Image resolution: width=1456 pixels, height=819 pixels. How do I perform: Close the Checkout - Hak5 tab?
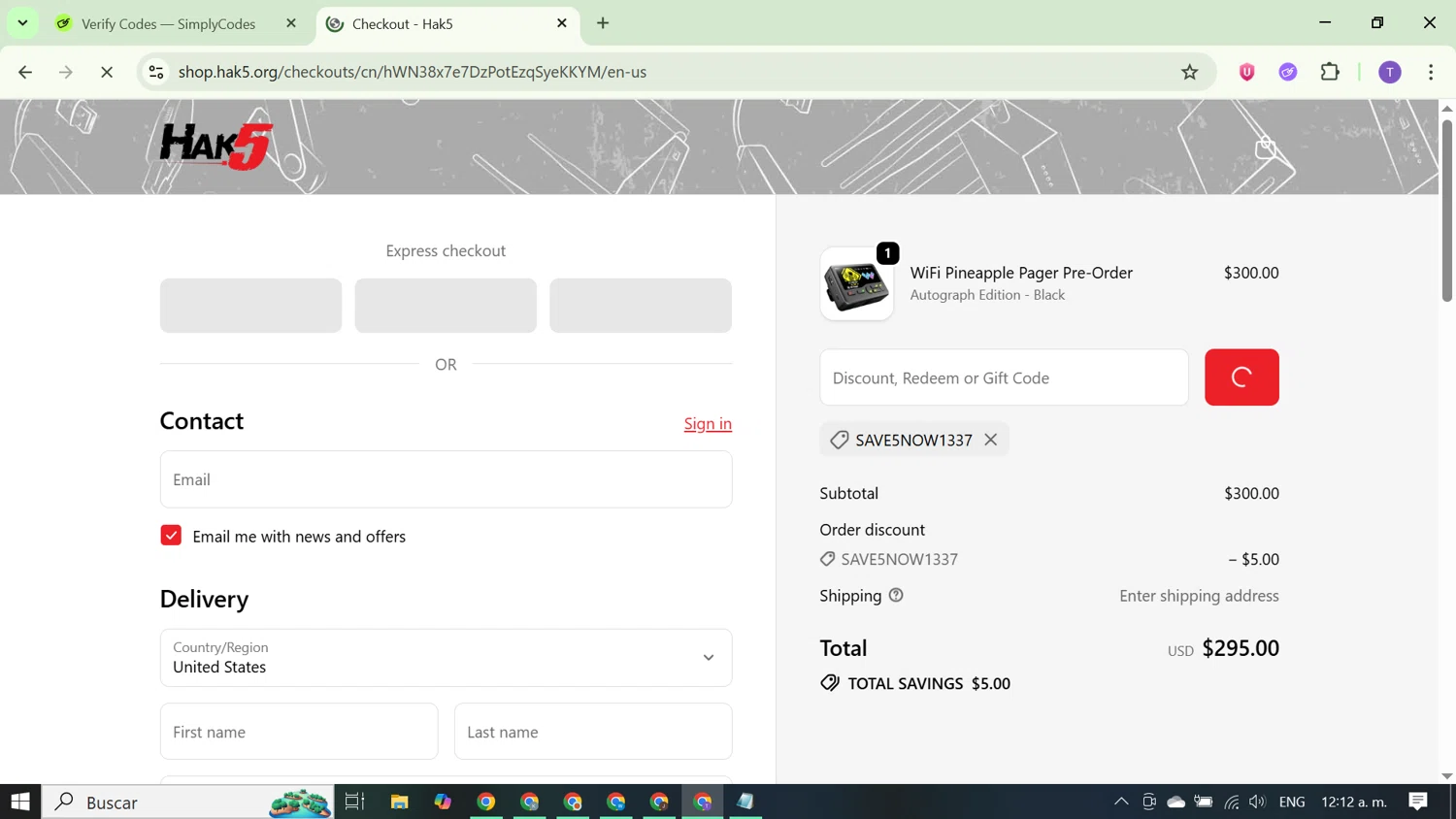(562, 23)
